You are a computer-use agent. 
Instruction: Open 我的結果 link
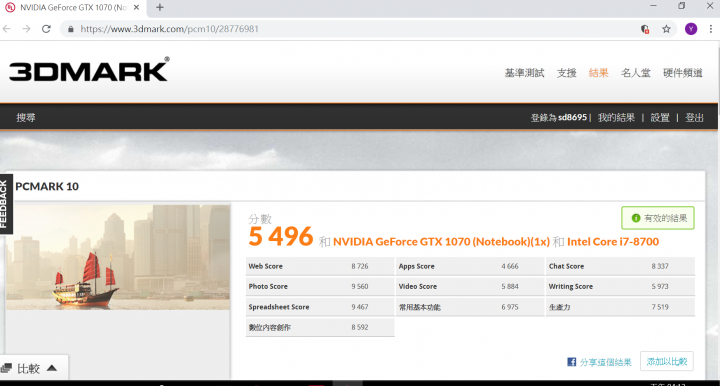(x=616, y=117)
